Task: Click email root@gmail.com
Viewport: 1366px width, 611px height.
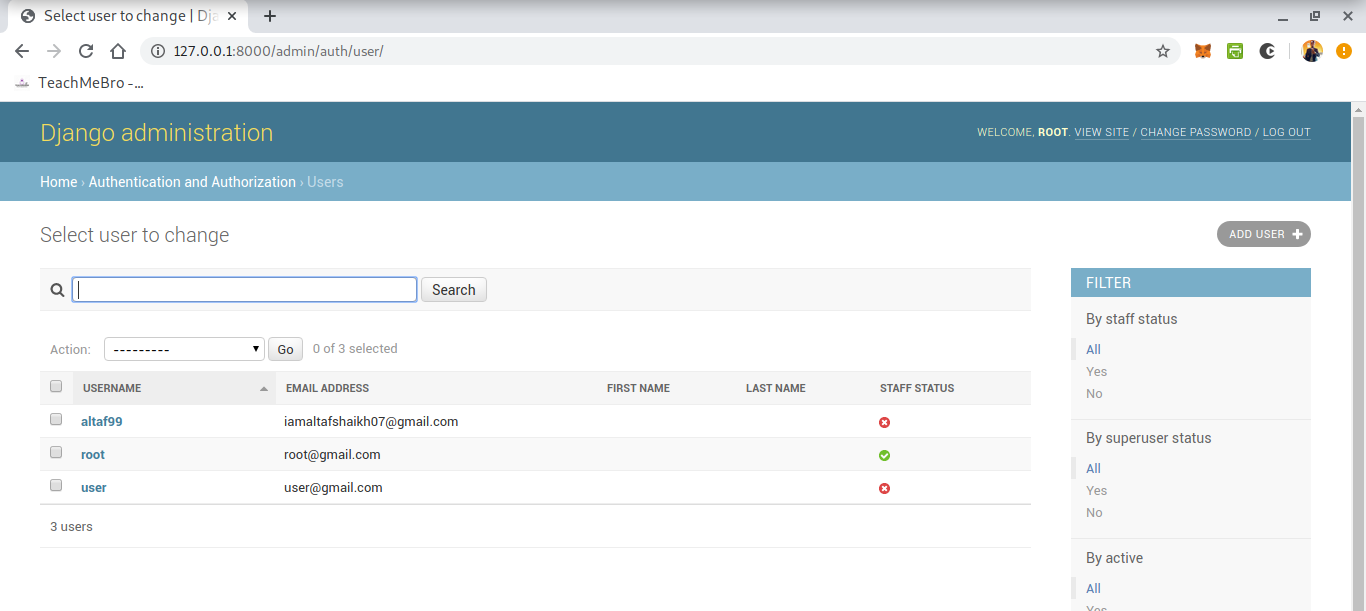Action: (332, 455)
